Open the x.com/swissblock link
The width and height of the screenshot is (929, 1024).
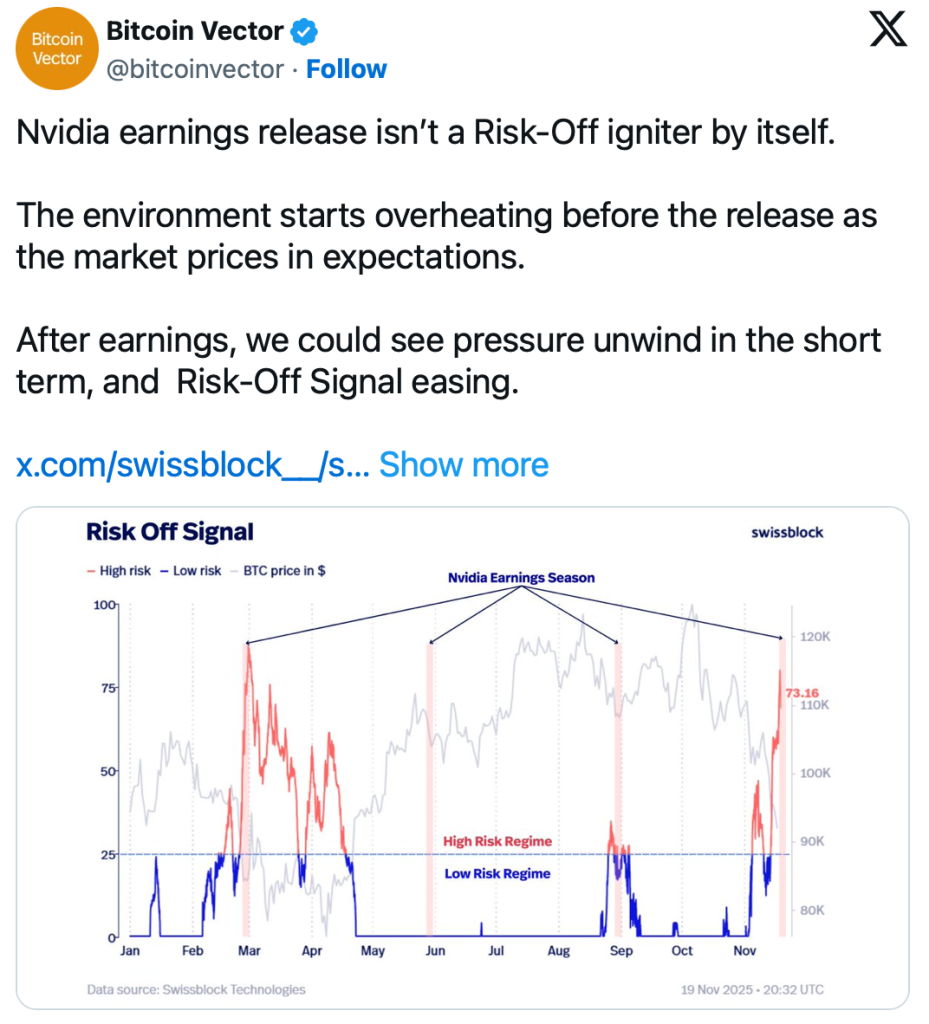click(193, 465)
